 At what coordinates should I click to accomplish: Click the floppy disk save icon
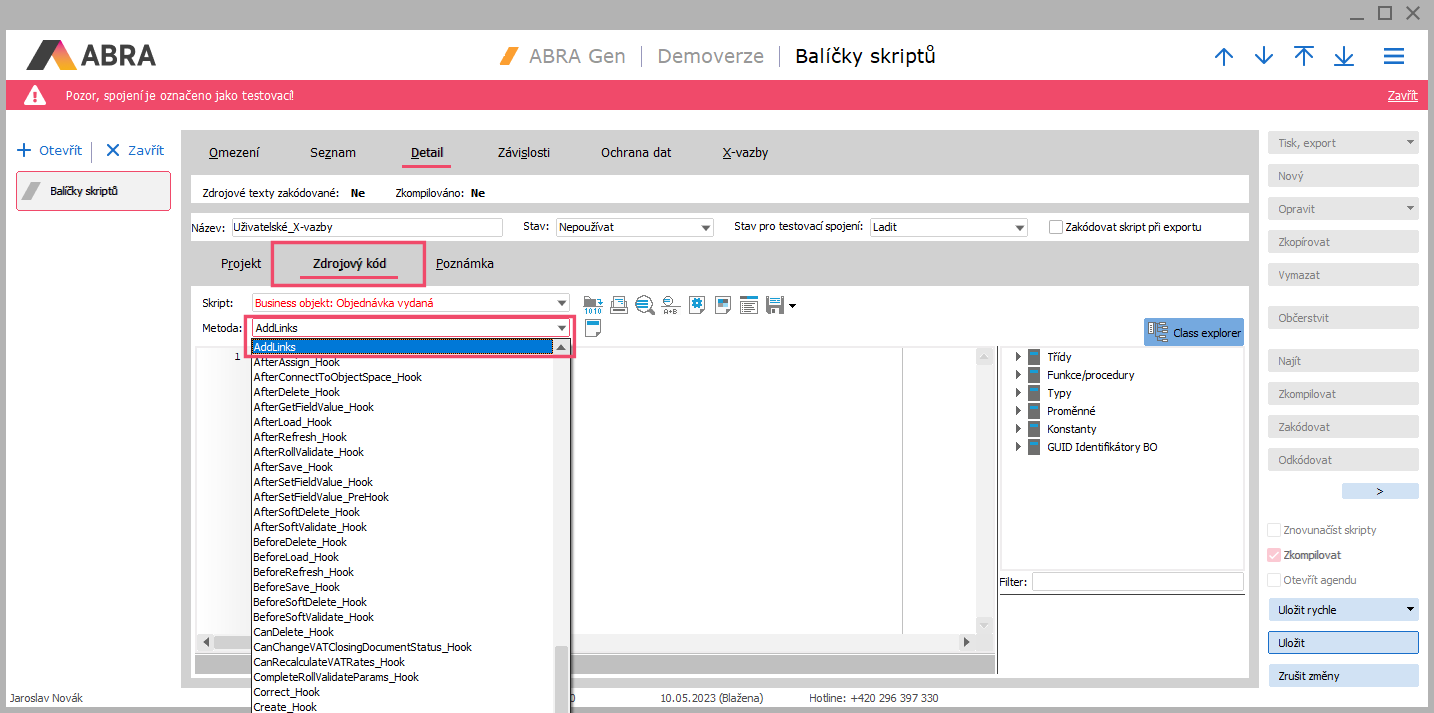pyautogui.click(x=774, y=304)
